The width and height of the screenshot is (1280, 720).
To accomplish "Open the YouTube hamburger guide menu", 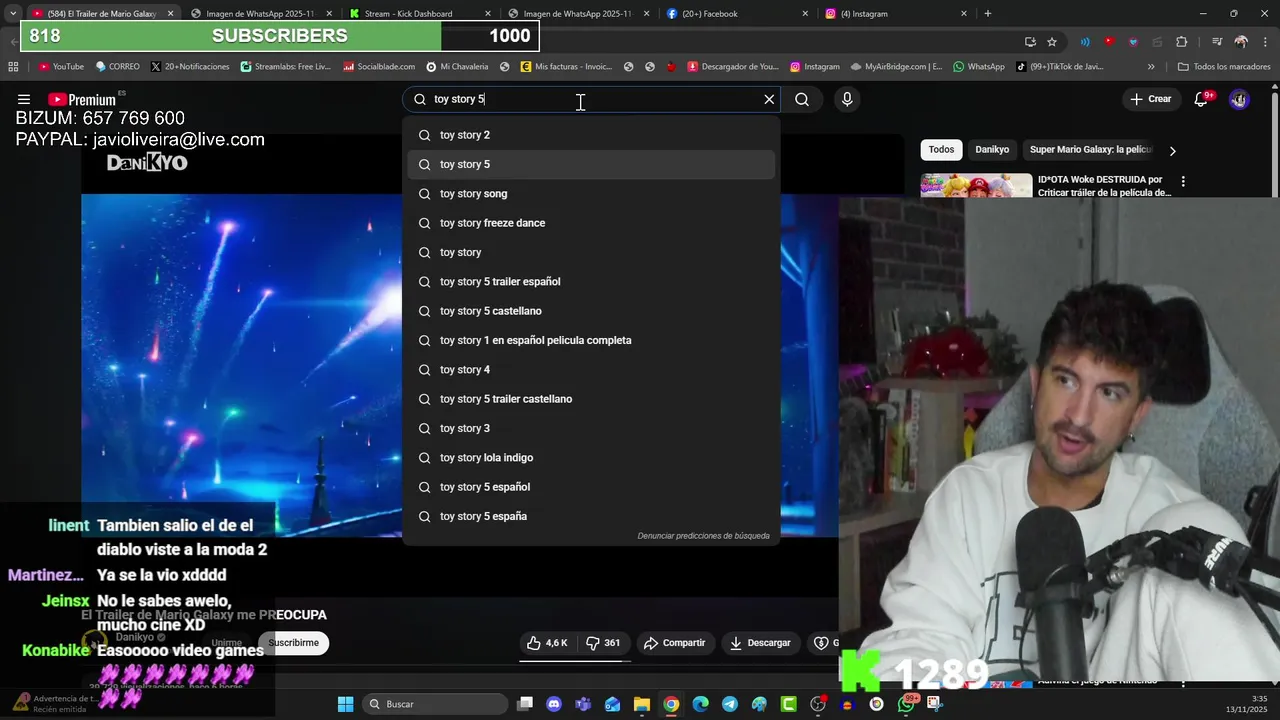I will 24,99.
